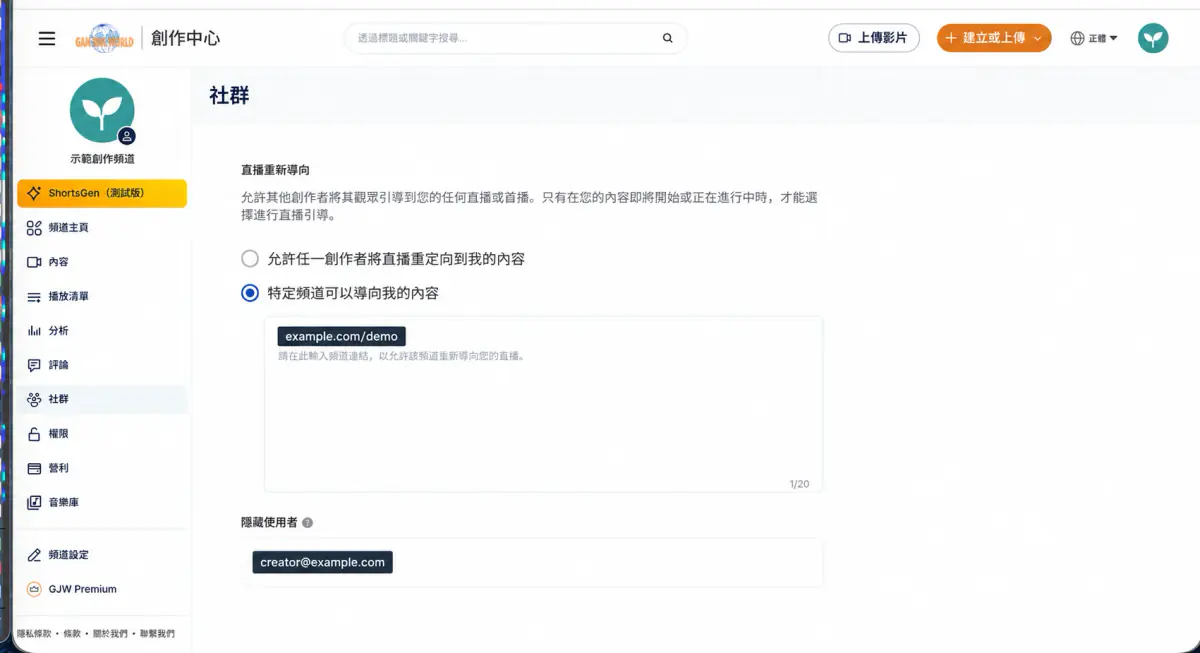The width and height of the screenshot is (1200, 653).
Task: Click the example.com/demo channel chip
Action: point(341,336)
